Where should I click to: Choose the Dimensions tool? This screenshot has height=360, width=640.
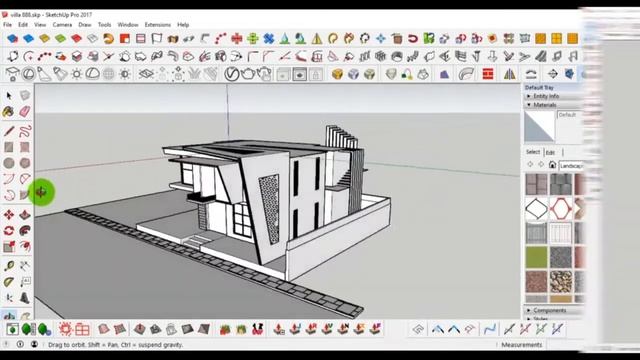coord(25,266)
